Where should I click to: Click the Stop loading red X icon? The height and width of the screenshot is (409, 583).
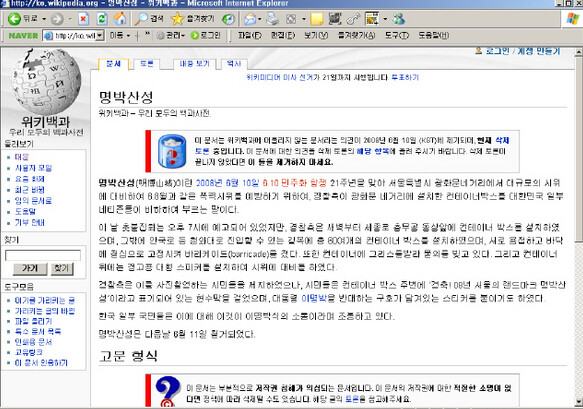coord(84,19)
